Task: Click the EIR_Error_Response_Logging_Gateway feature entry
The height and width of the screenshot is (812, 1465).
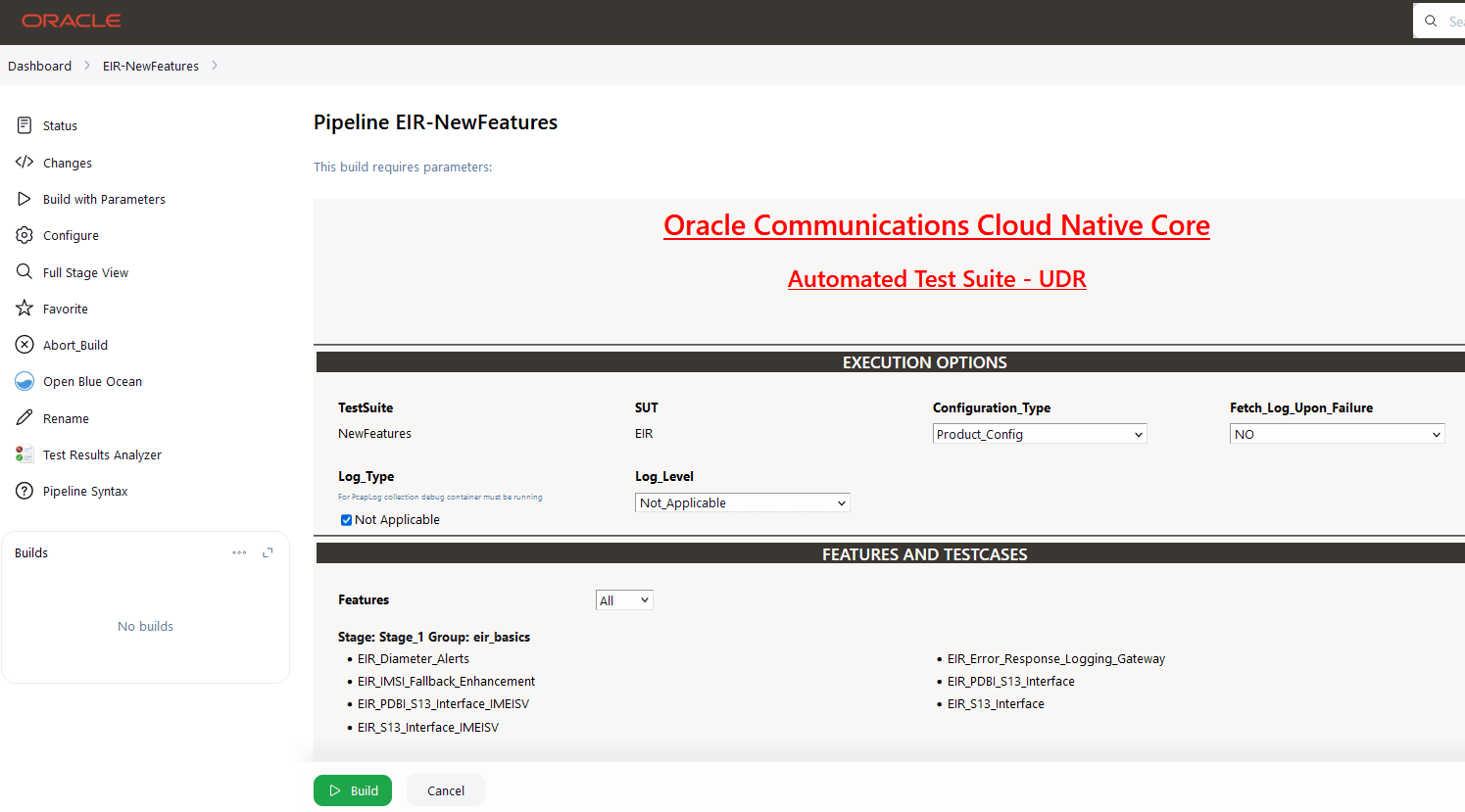Action: 1056,659
